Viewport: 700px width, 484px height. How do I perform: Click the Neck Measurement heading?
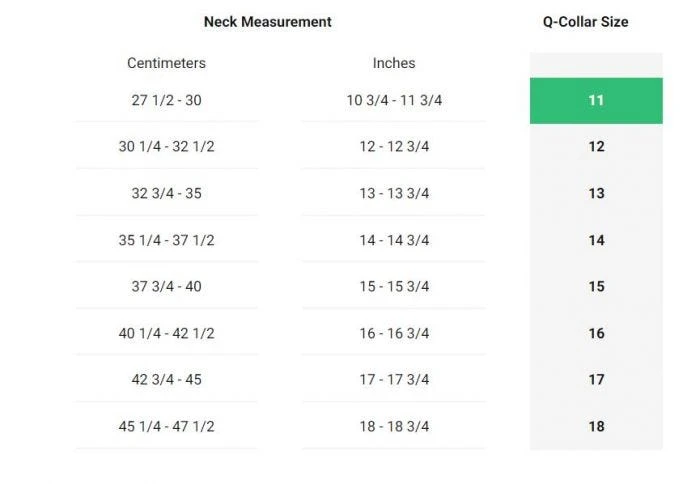(267, 22)
